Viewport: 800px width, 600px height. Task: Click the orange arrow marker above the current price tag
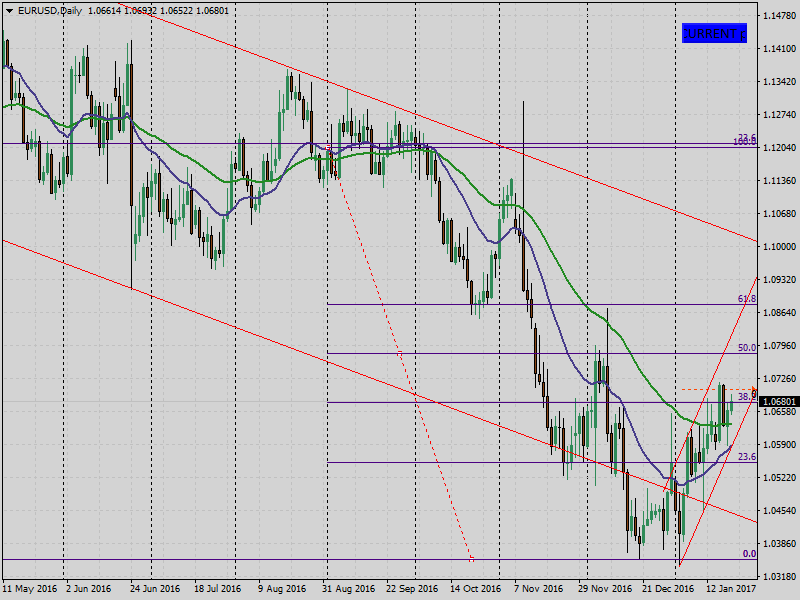pos(754,391)
